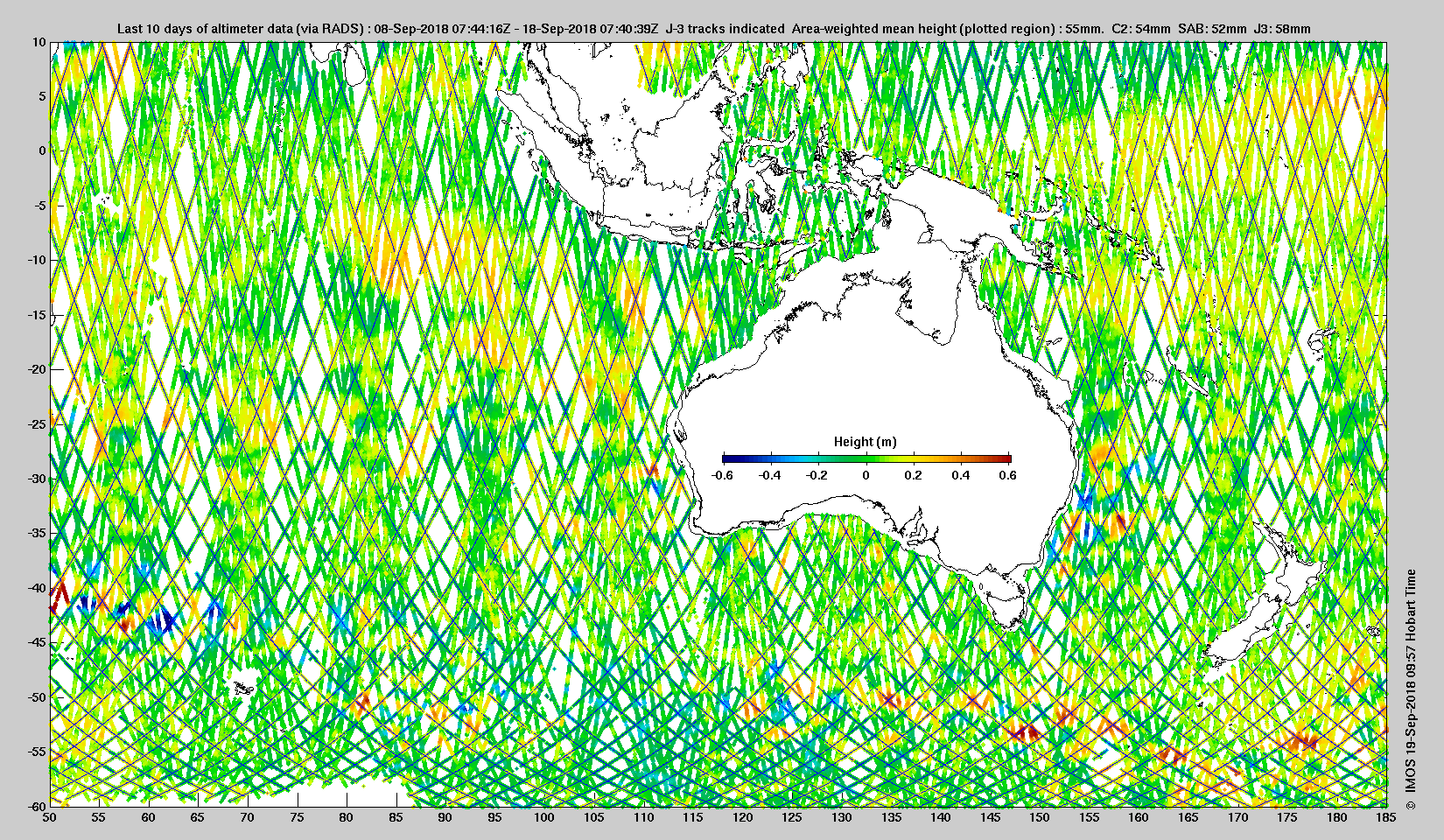Click the height colorbar gradient strip
Viewport: 1444px width, 840px height.
[x=866, y=458]
